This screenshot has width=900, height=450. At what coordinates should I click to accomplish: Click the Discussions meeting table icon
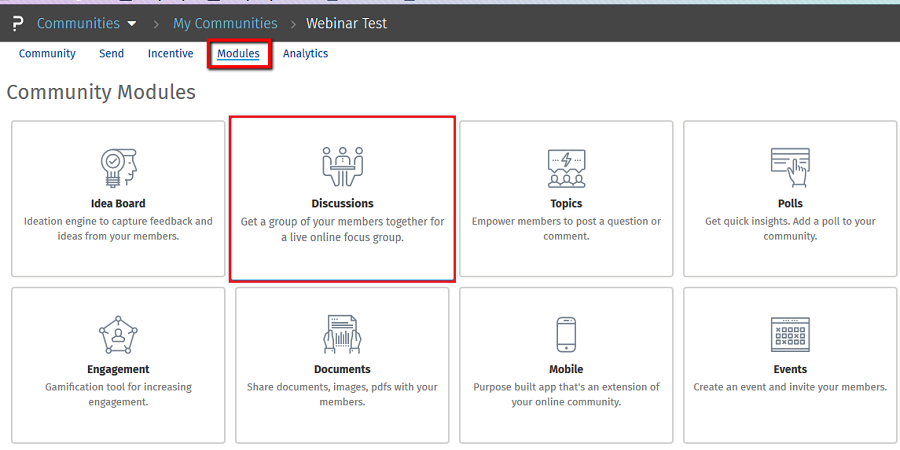(343, 167)
